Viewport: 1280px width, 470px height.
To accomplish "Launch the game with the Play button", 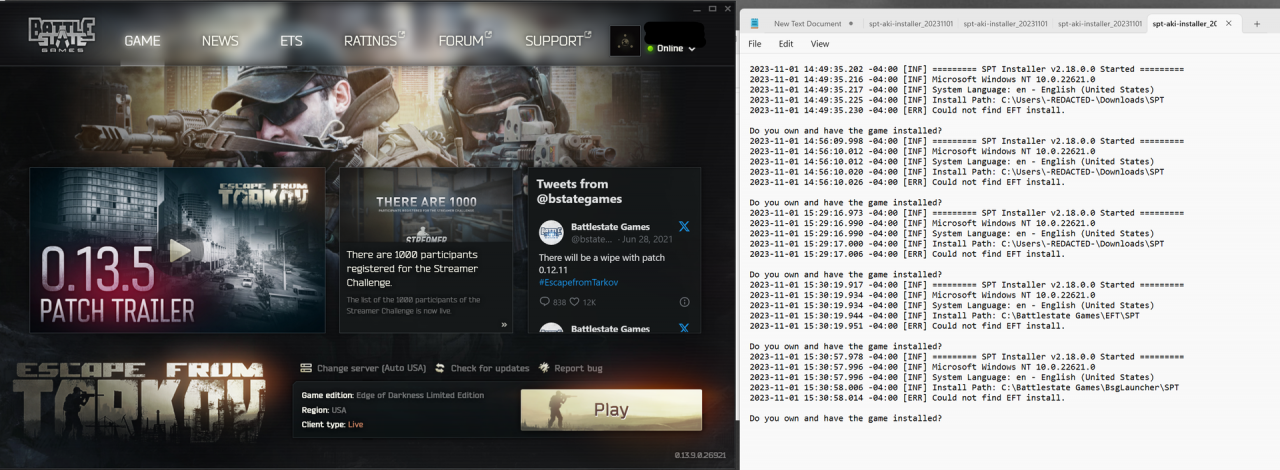I will [611, 410].
